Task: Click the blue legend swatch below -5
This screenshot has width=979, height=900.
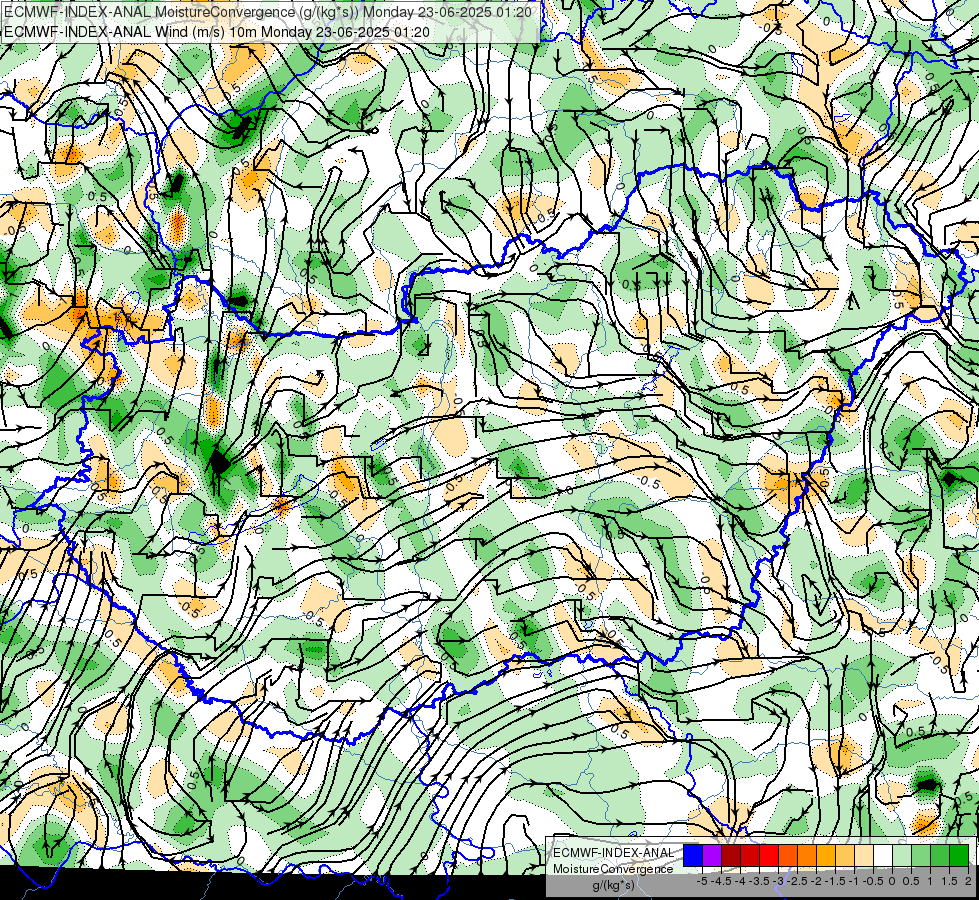Action: (693, 855)
